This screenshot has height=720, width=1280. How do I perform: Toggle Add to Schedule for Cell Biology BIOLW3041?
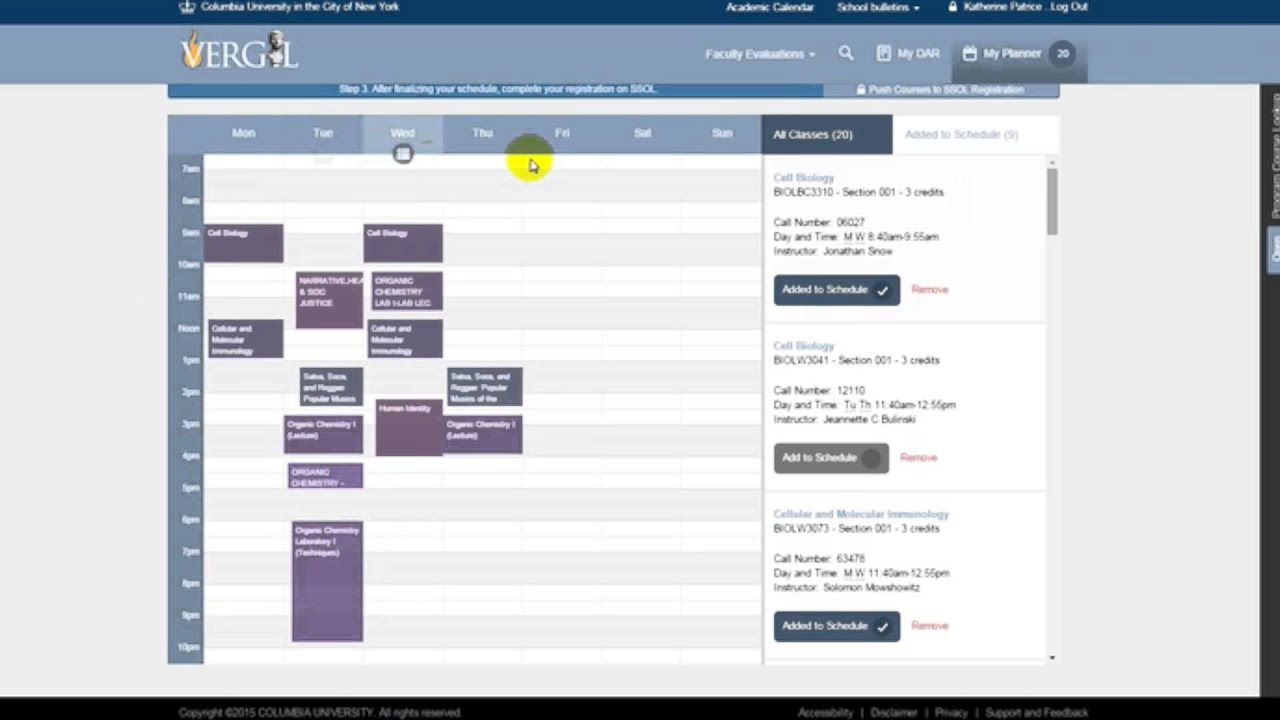(x=830, y=458)
